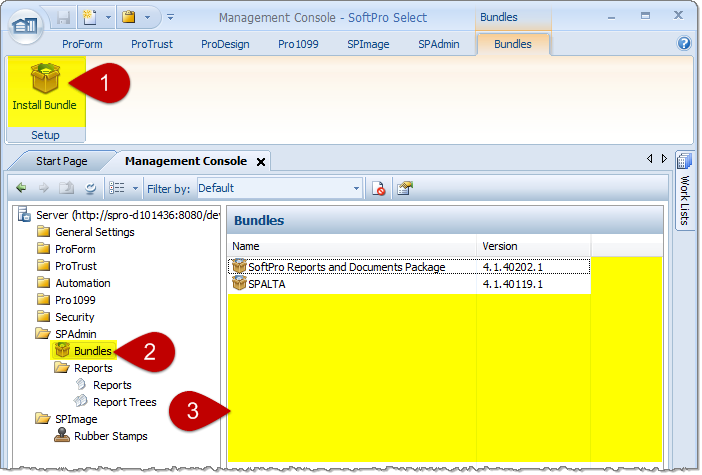Open the Filter by Default dropdown

(x=279, y=188)
